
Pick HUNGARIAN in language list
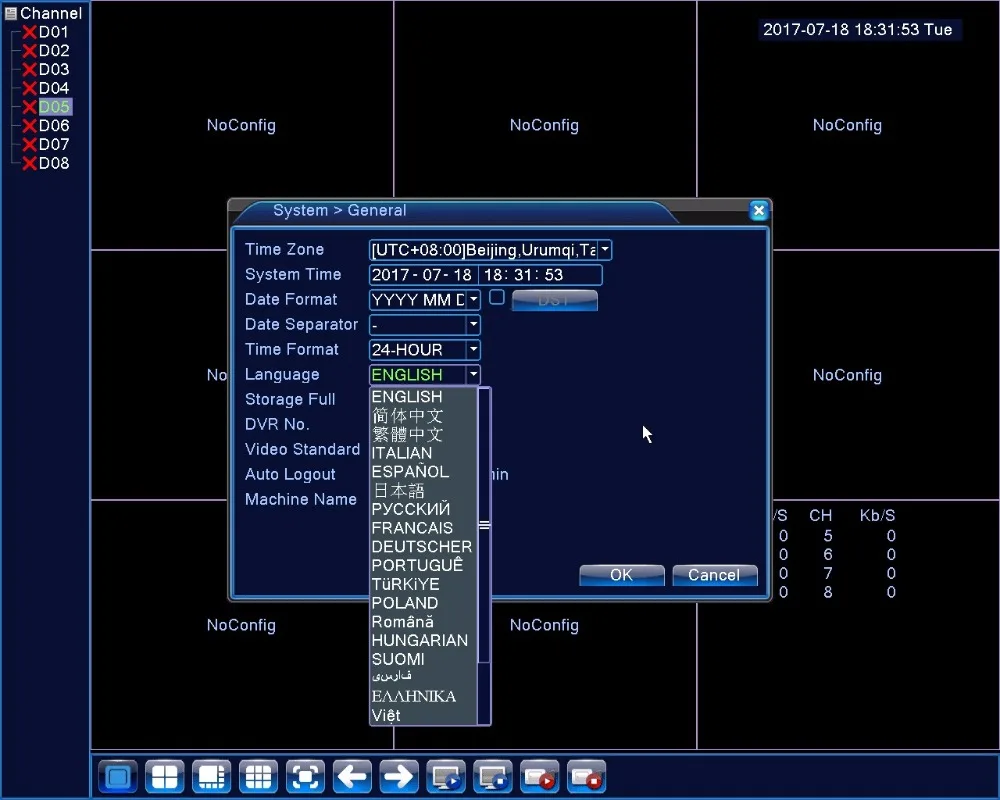[423, 641]
